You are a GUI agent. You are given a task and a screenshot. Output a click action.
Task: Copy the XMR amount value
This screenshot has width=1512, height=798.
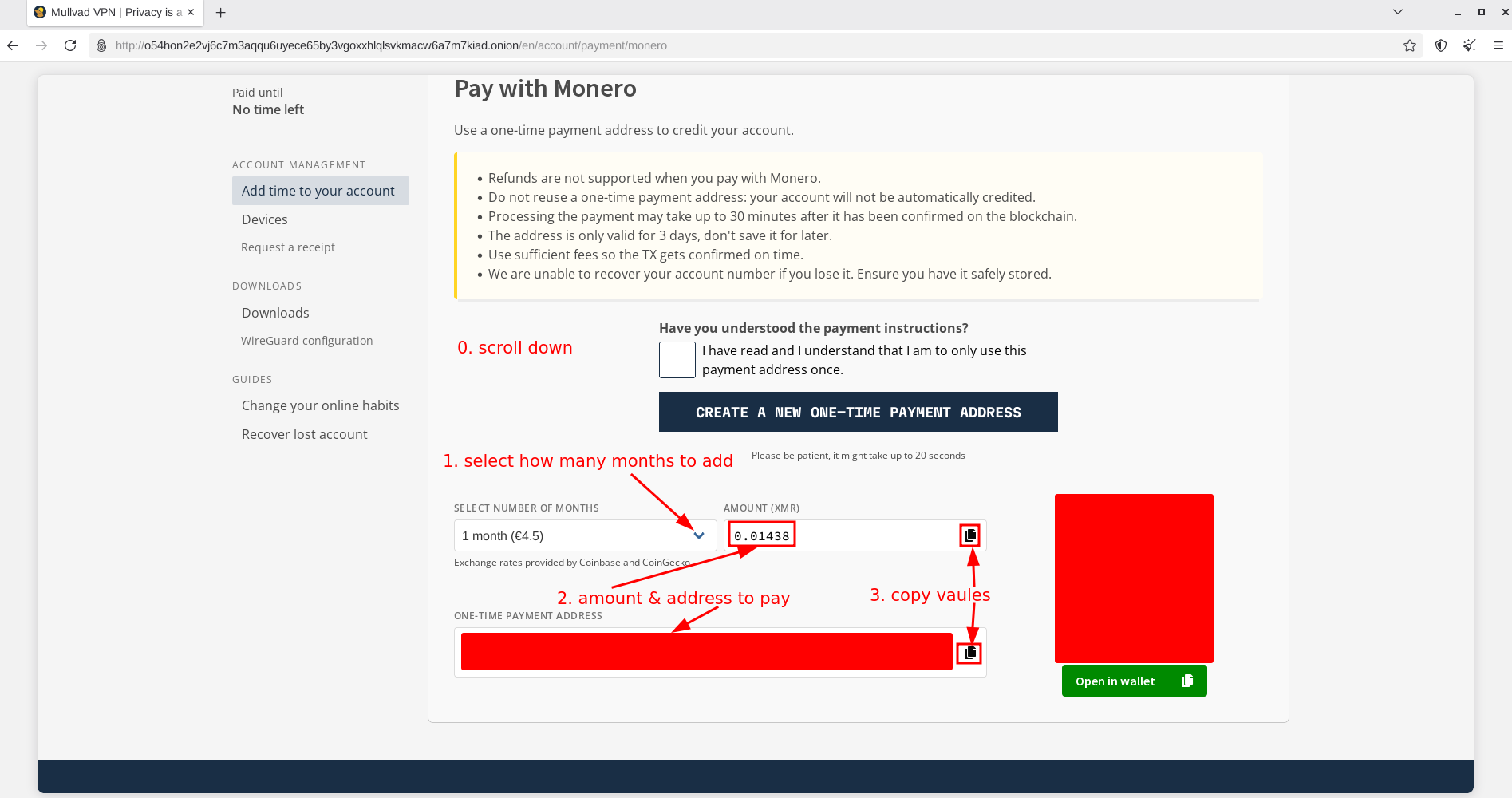[x=969, y=535]
